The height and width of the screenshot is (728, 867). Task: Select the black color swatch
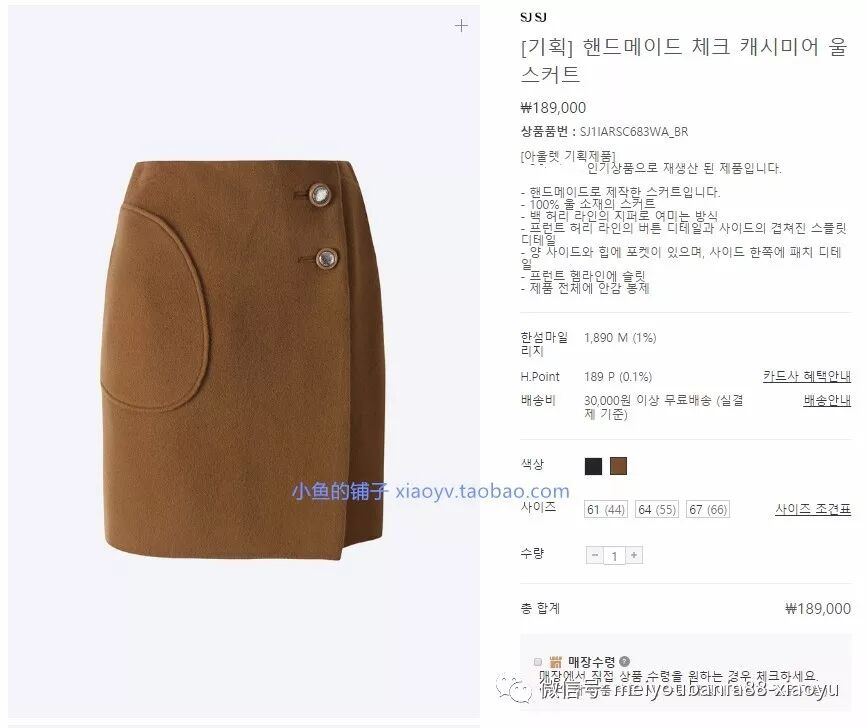[x=593, y=466]
